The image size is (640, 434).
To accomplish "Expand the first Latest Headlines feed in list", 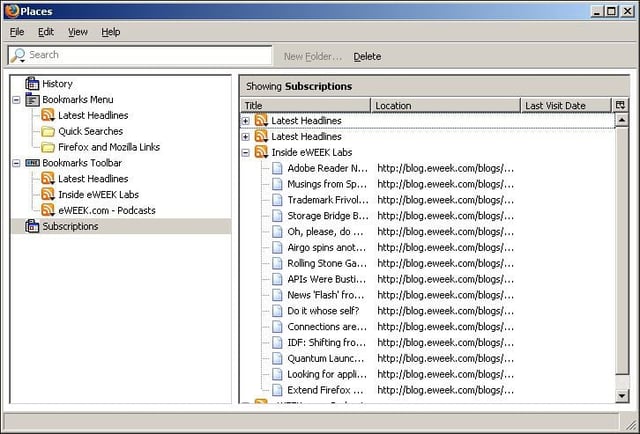I will [x=245, y=121].
